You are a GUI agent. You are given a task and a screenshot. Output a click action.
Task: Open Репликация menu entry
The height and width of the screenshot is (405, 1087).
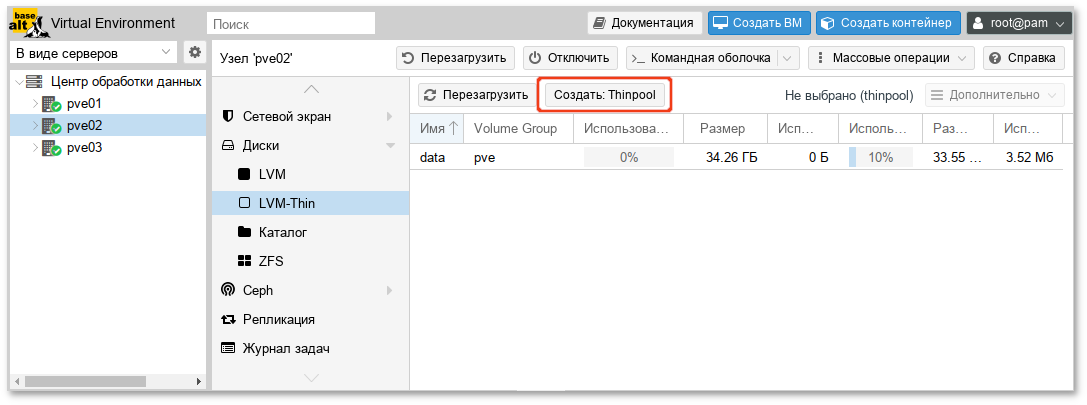pos(311,319)
